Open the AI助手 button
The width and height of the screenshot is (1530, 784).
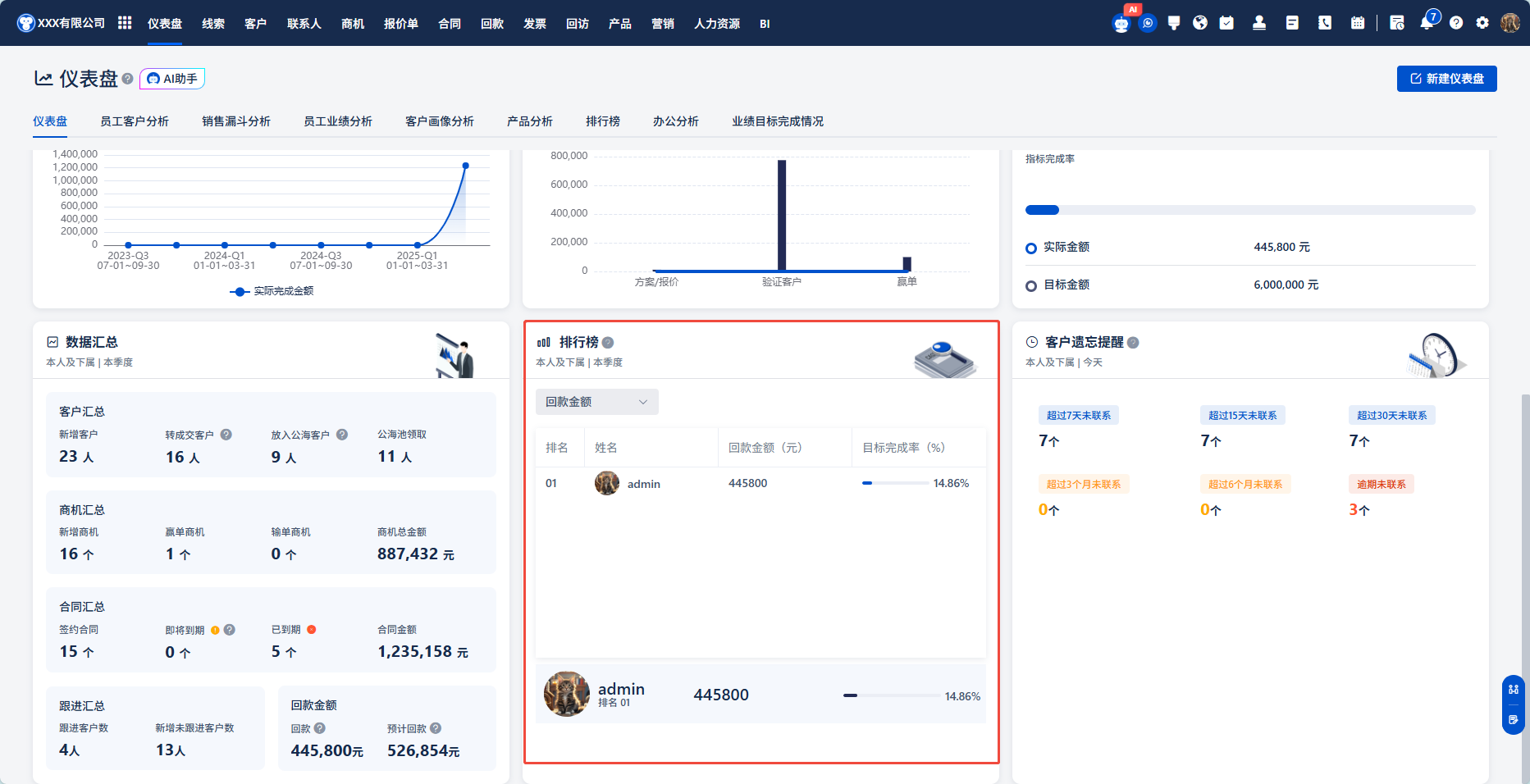172,79
